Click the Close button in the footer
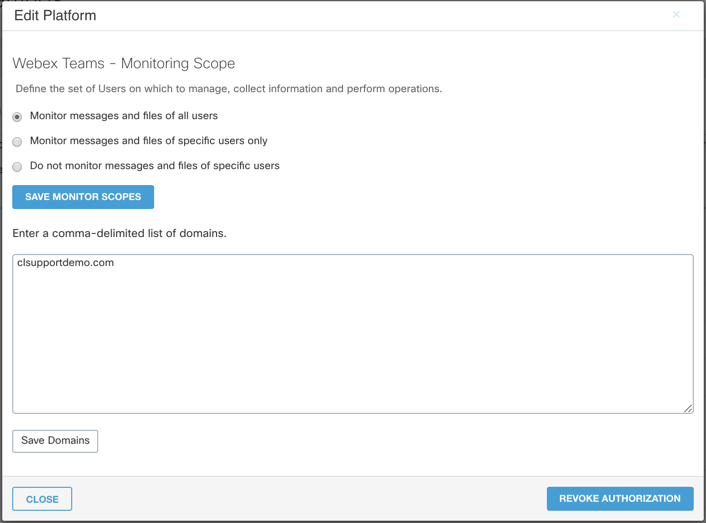The height and width of the screenshot is (523, 706). click(x=42, y=499)
